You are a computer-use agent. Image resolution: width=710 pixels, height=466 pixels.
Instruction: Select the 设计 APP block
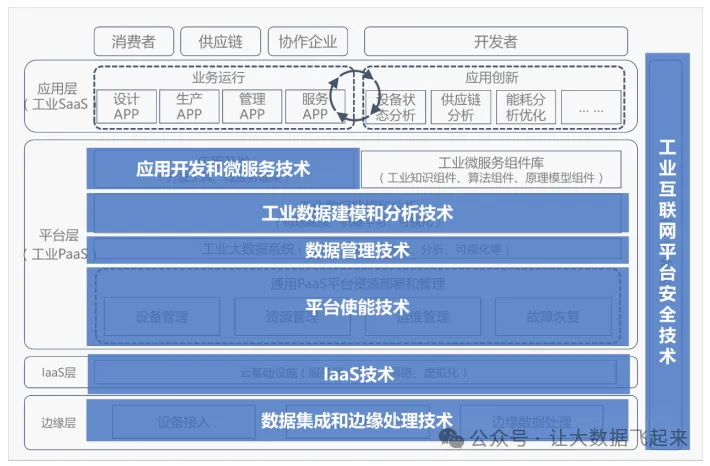[x=126, y=106]
